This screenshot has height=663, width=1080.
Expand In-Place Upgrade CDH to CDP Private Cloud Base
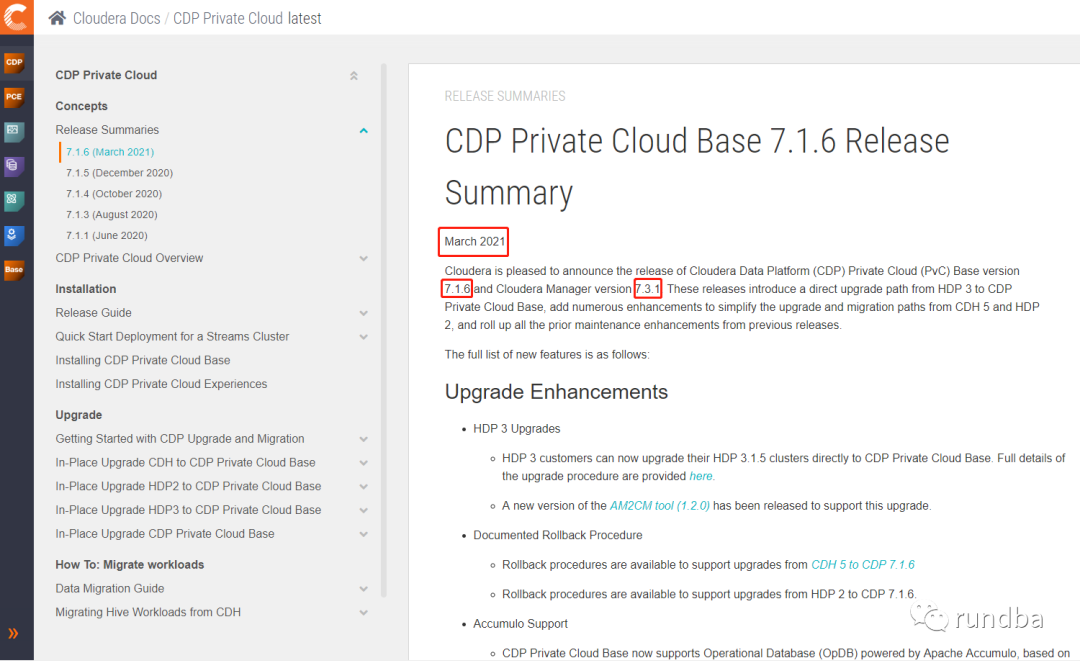(x=364, y=463)
